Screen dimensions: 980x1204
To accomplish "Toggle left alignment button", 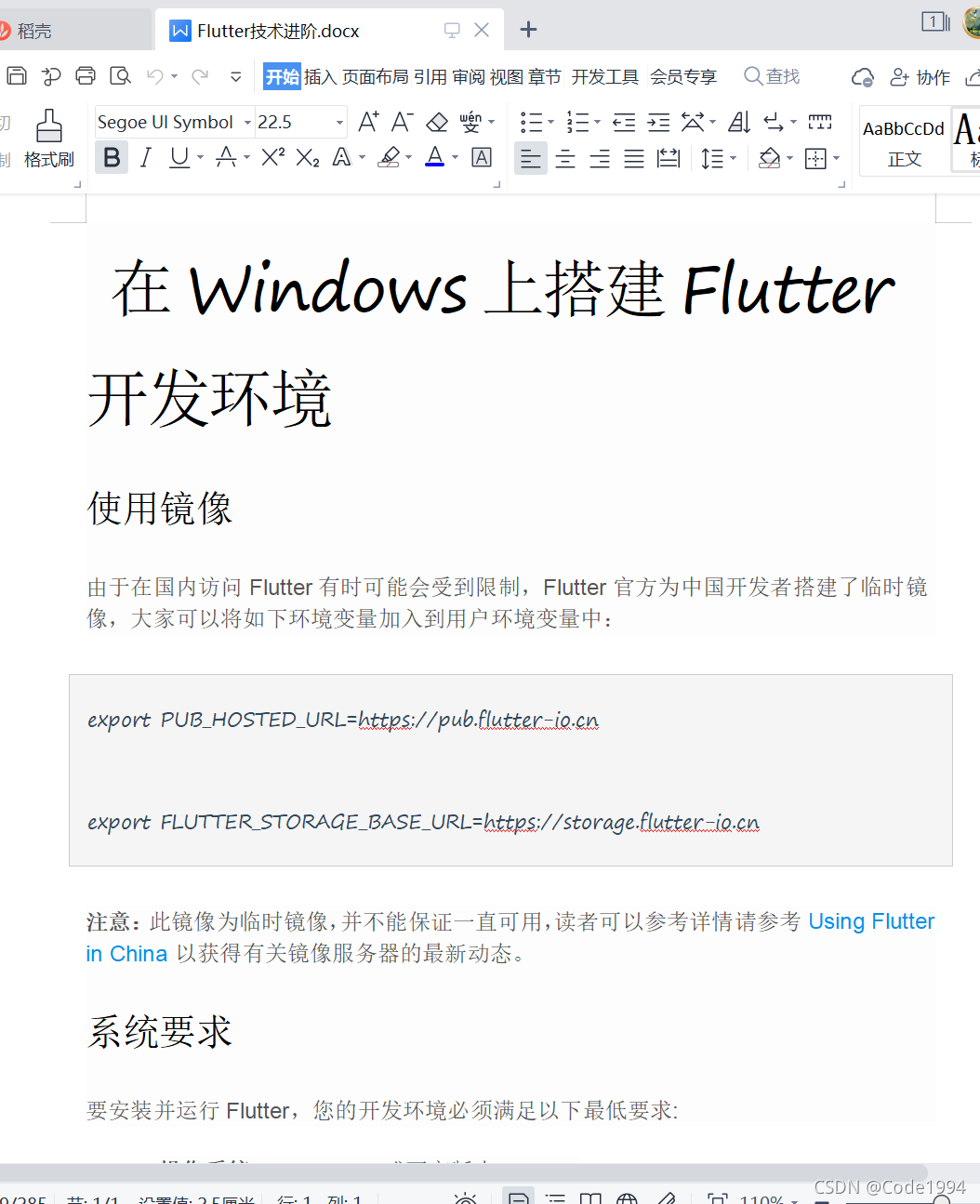I will tap(531, 159).
